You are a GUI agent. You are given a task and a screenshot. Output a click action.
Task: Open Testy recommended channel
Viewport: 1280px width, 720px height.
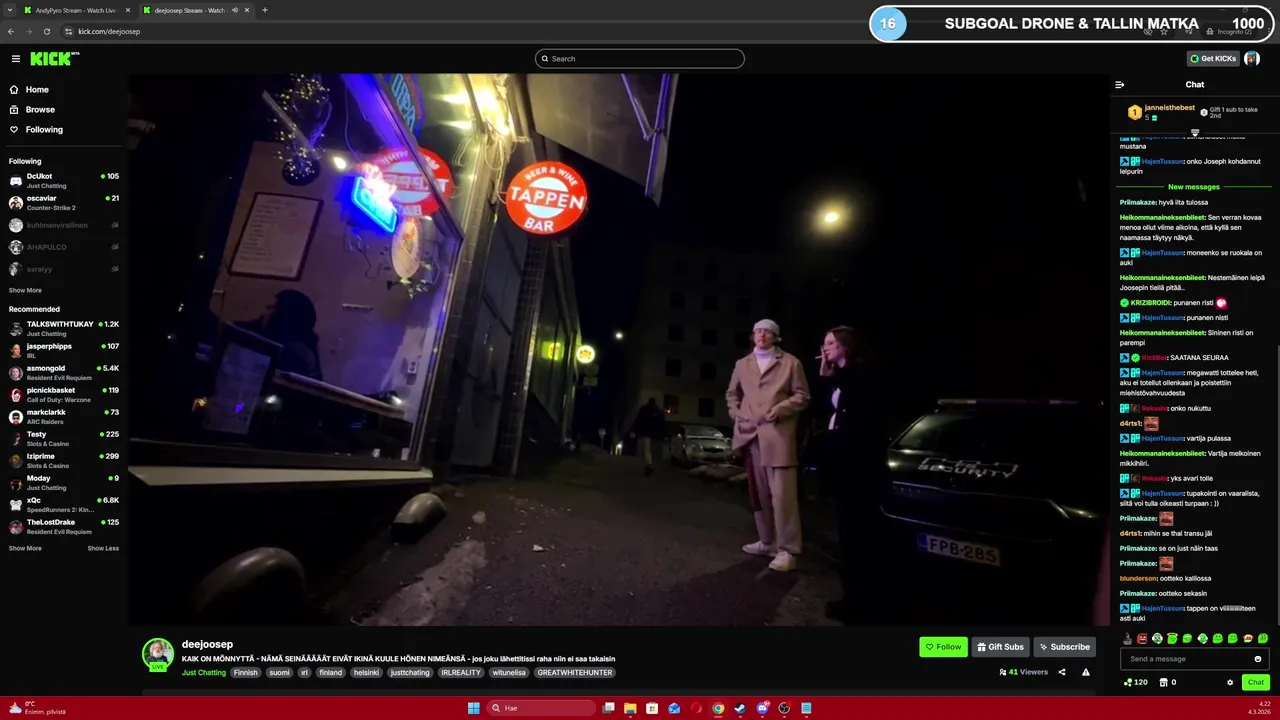coord(64,438)
